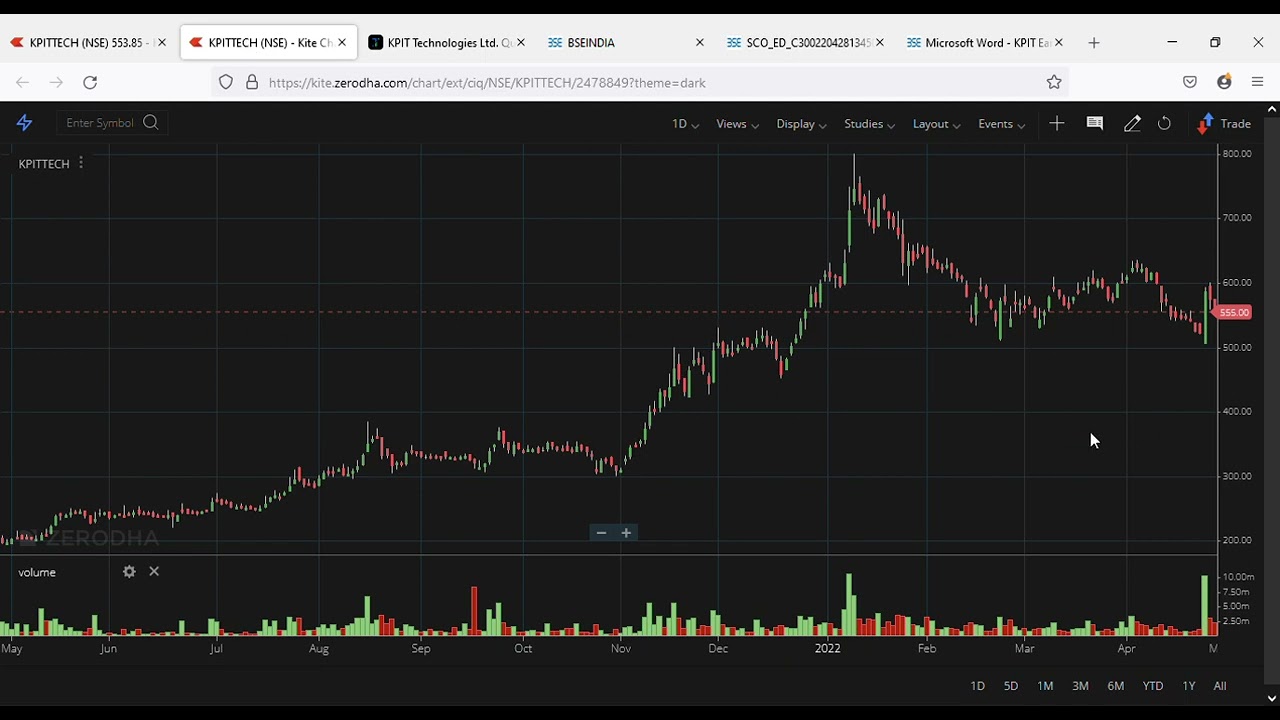
Task: Click the refresh chart icon in toolbar
Action: (x=1165, y=124)
